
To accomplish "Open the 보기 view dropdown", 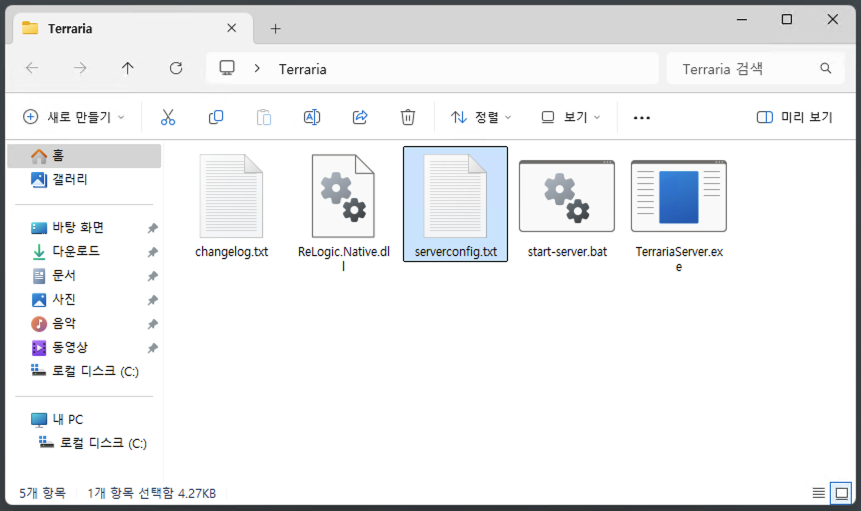I will (x=571, y=117).
